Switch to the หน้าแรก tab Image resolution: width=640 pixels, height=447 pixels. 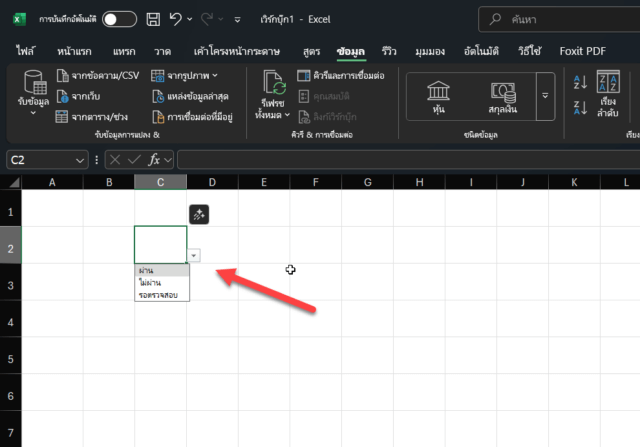[74, 51]
